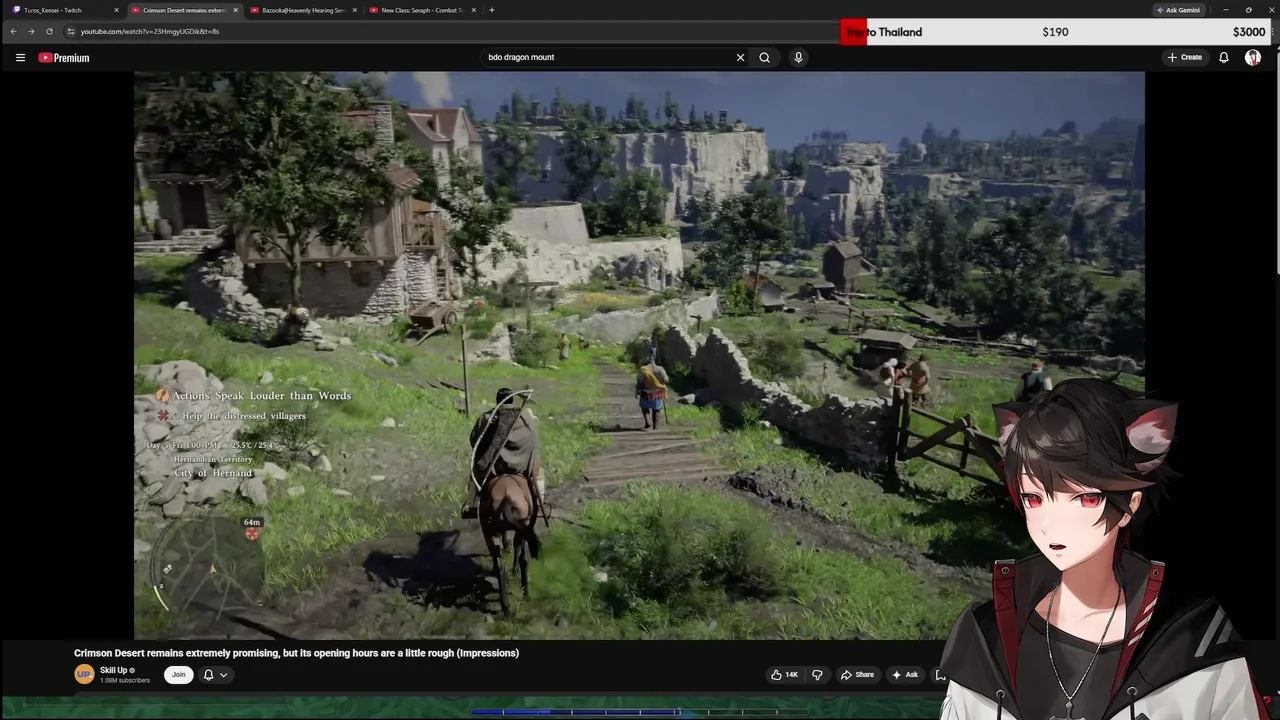Click the address bar URL
This screenshot has height=720, width=1280.
pos(150,31)
